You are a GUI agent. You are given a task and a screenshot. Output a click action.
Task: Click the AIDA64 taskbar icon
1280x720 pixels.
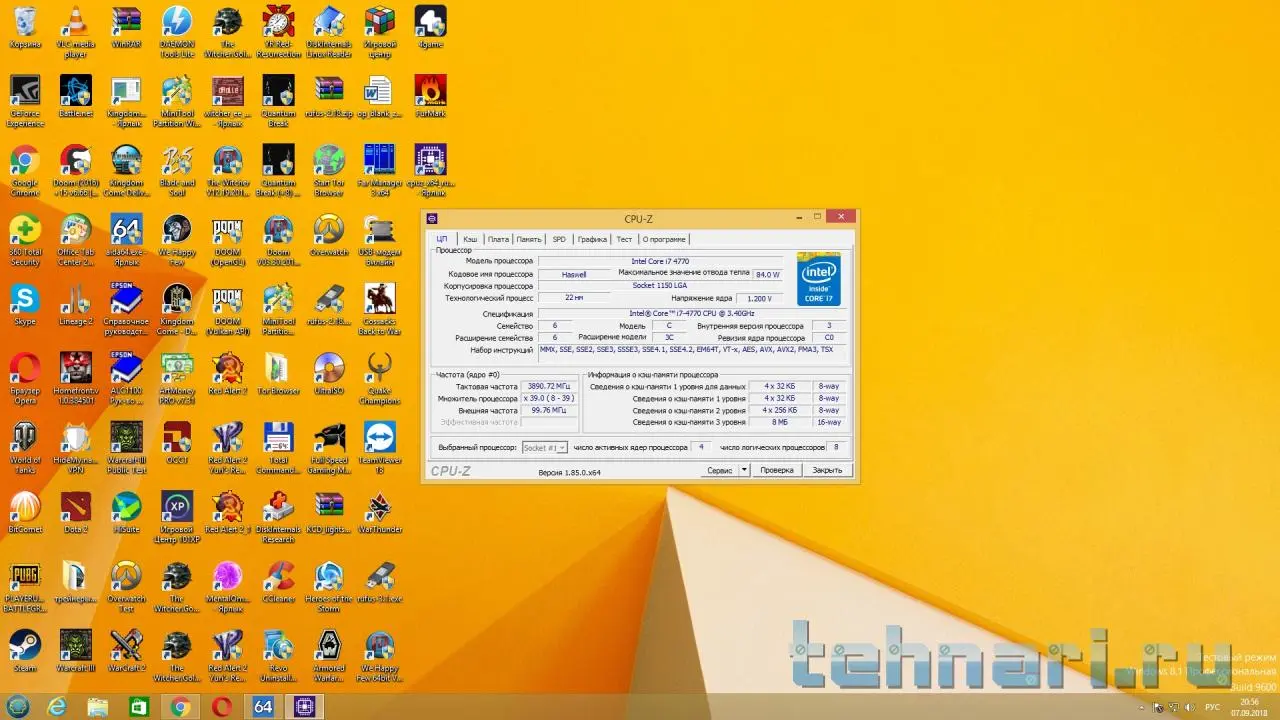coord(263,707)
